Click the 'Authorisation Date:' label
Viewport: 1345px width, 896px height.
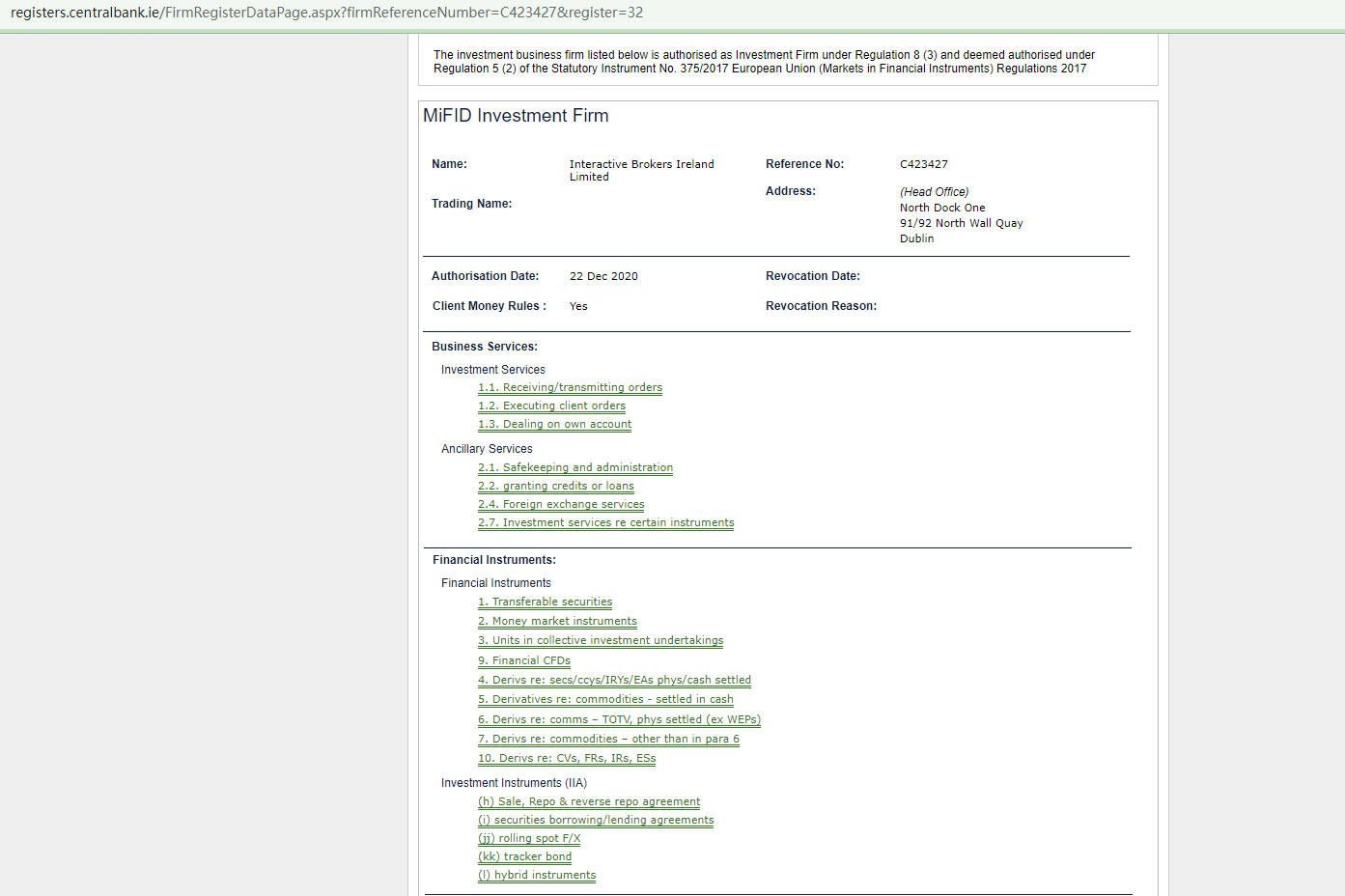pos(486,276)
